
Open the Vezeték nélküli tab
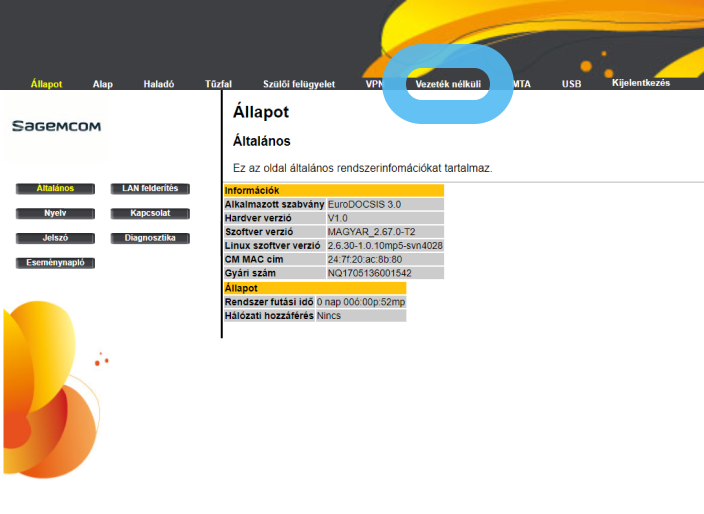point(448,85)
